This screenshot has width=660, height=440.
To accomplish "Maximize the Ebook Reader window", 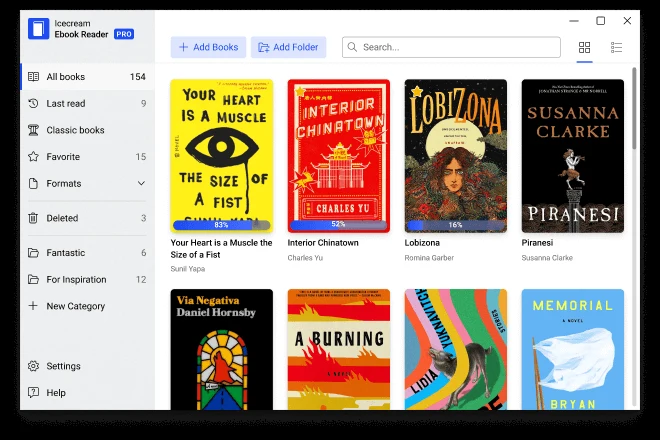I will point(601,21).
